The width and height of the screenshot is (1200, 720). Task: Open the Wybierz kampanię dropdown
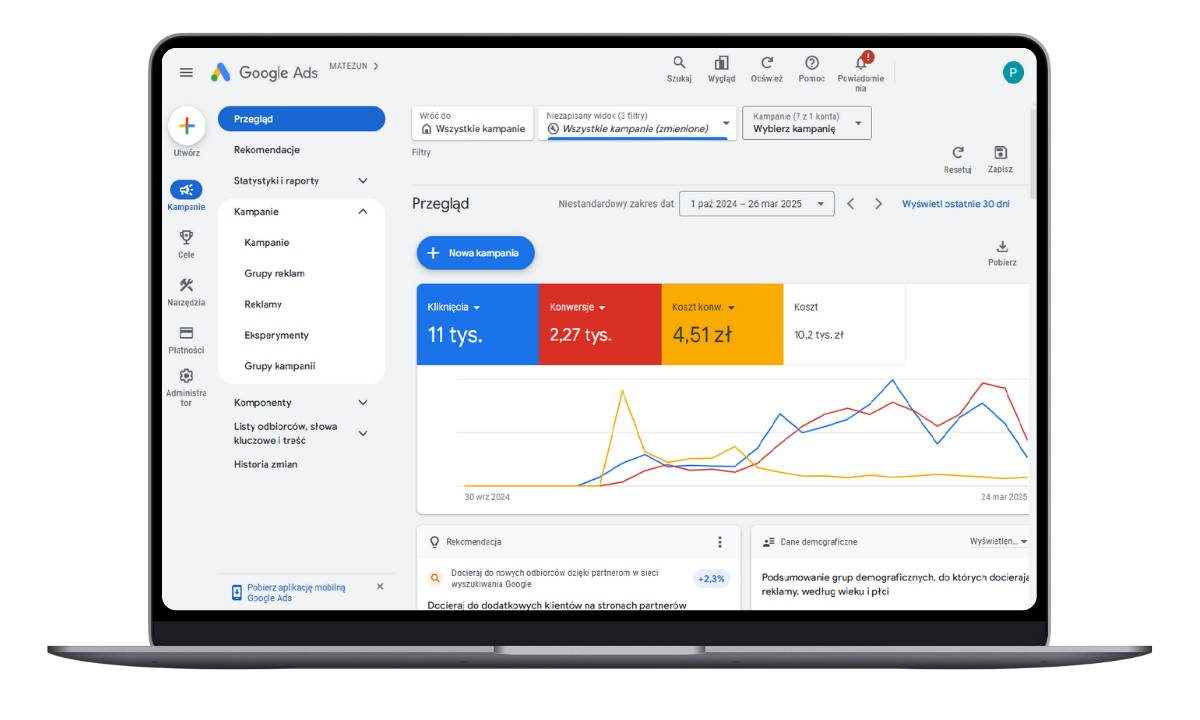point(806,123)
